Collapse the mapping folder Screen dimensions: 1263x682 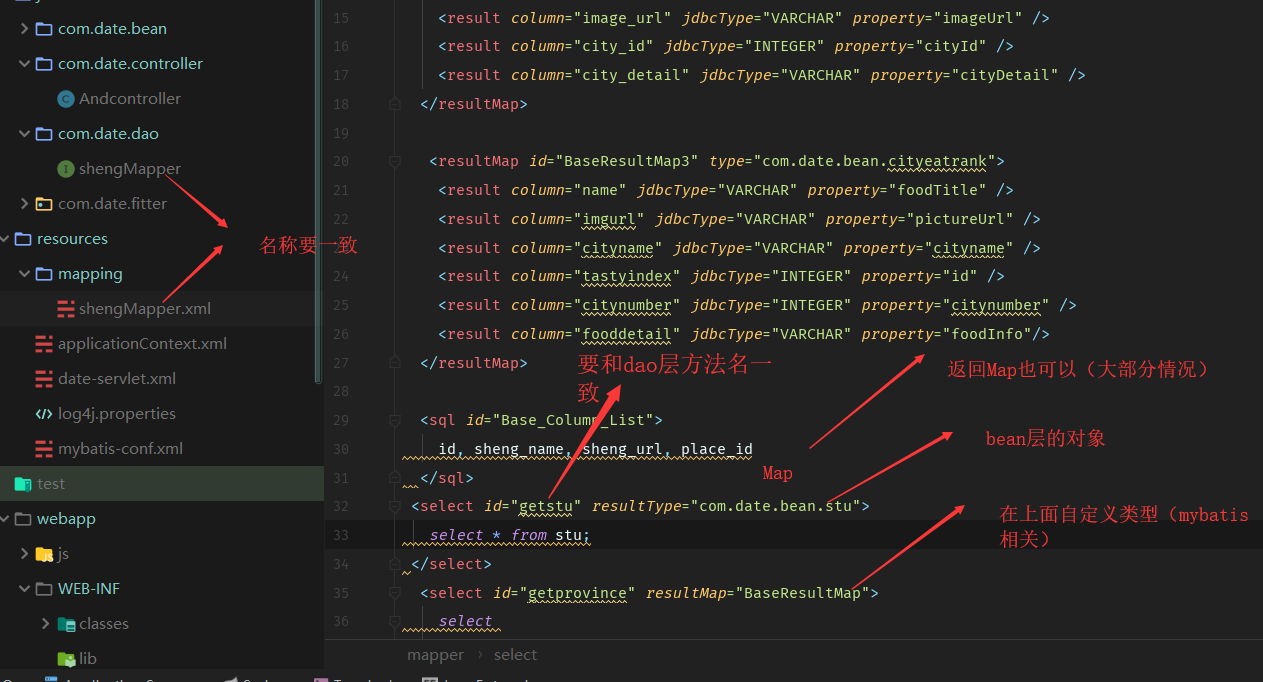pyautogui.click(x=25, y=274)
